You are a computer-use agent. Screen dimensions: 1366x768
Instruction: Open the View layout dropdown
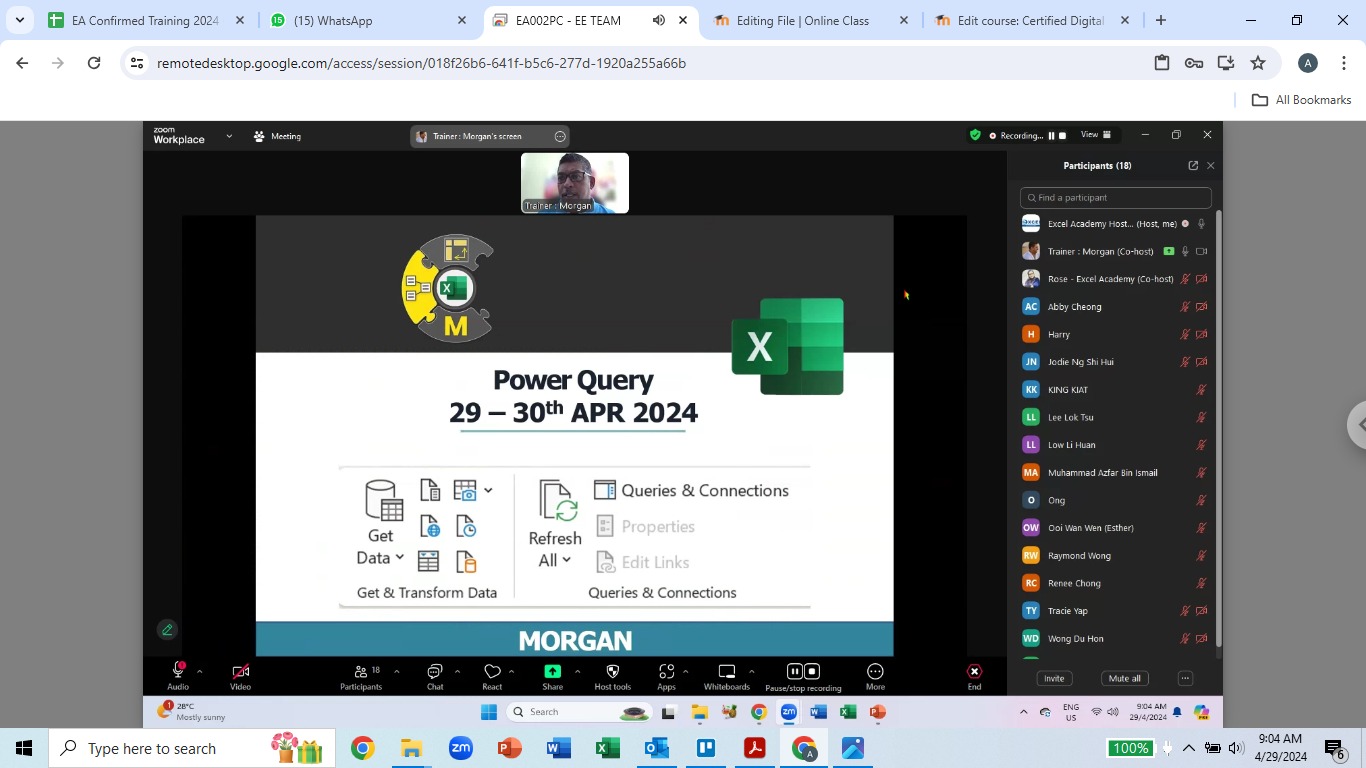coord(1095,135)
